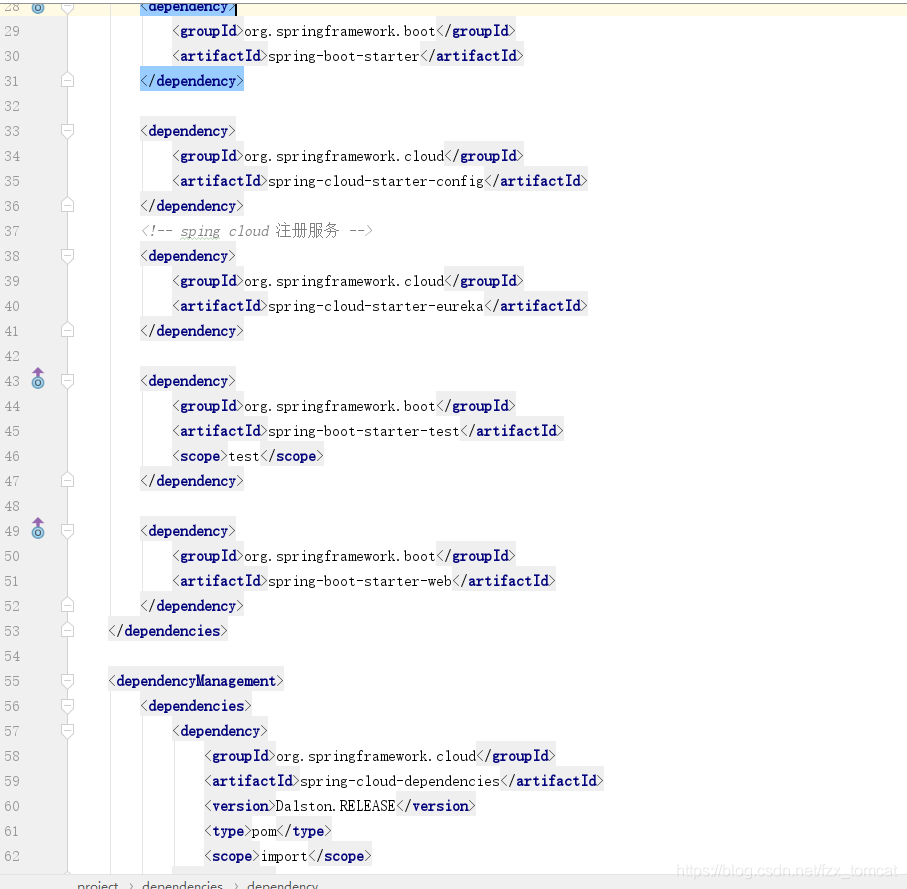Click fold end marker on line 47
Image resolution: width=907 pixels, height=889 pixels.
(x=67, y=481)
